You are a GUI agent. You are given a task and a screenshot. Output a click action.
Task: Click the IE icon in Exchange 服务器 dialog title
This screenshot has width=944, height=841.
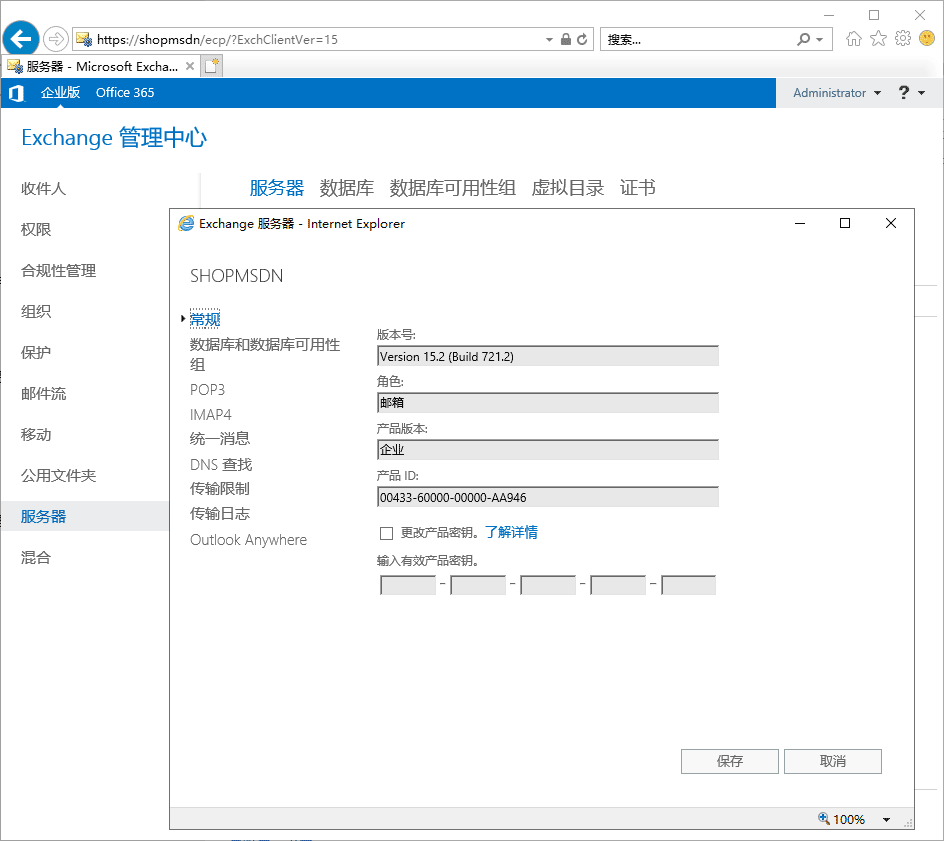pos(186,223)
